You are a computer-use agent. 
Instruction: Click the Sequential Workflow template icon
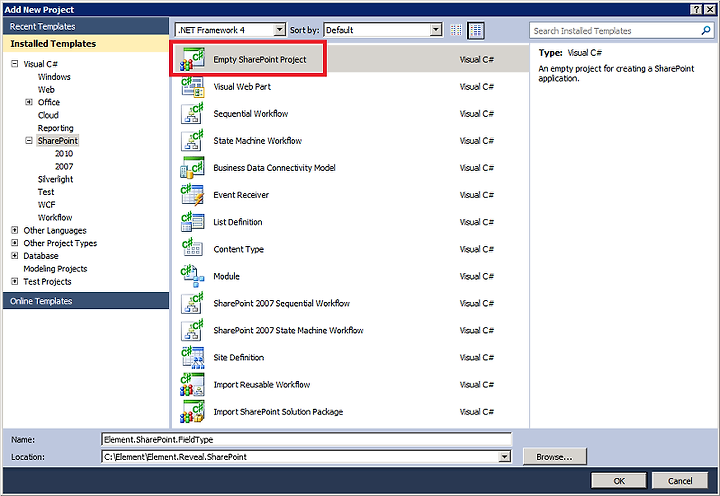point(192,113)
